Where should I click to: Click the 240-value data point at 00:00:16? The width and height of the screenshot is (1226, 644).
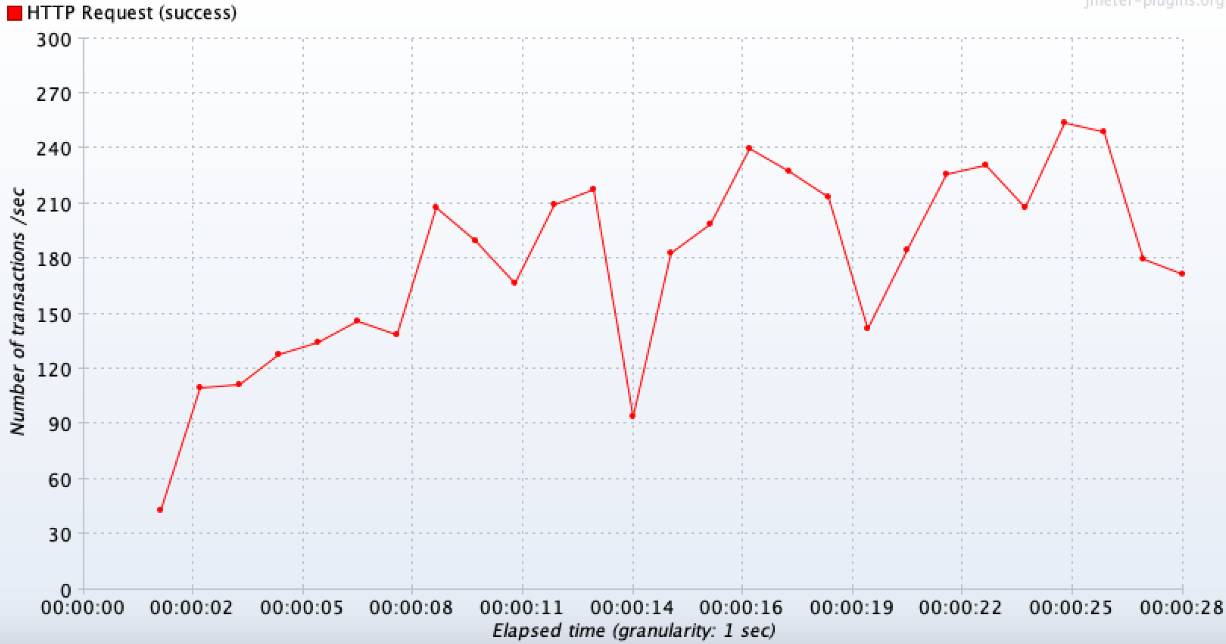749,148
